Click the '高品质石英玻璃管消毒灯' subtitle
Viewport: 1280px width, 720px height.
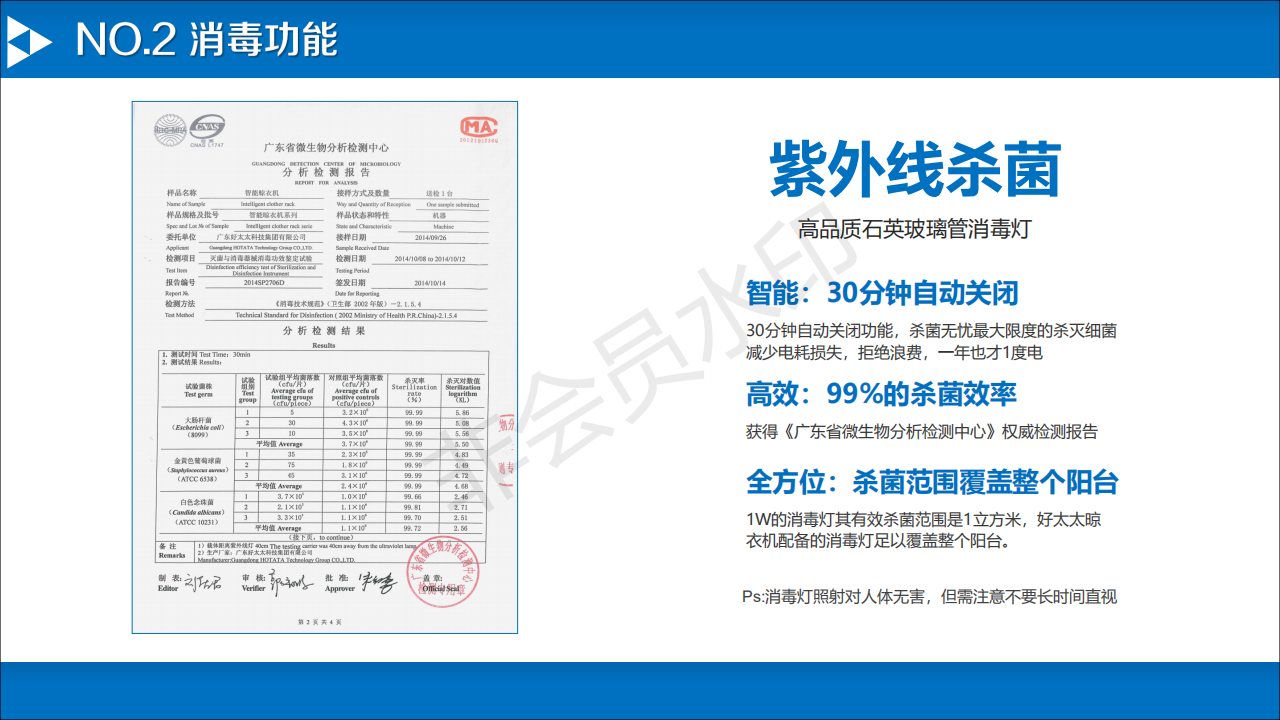point(914,229)
